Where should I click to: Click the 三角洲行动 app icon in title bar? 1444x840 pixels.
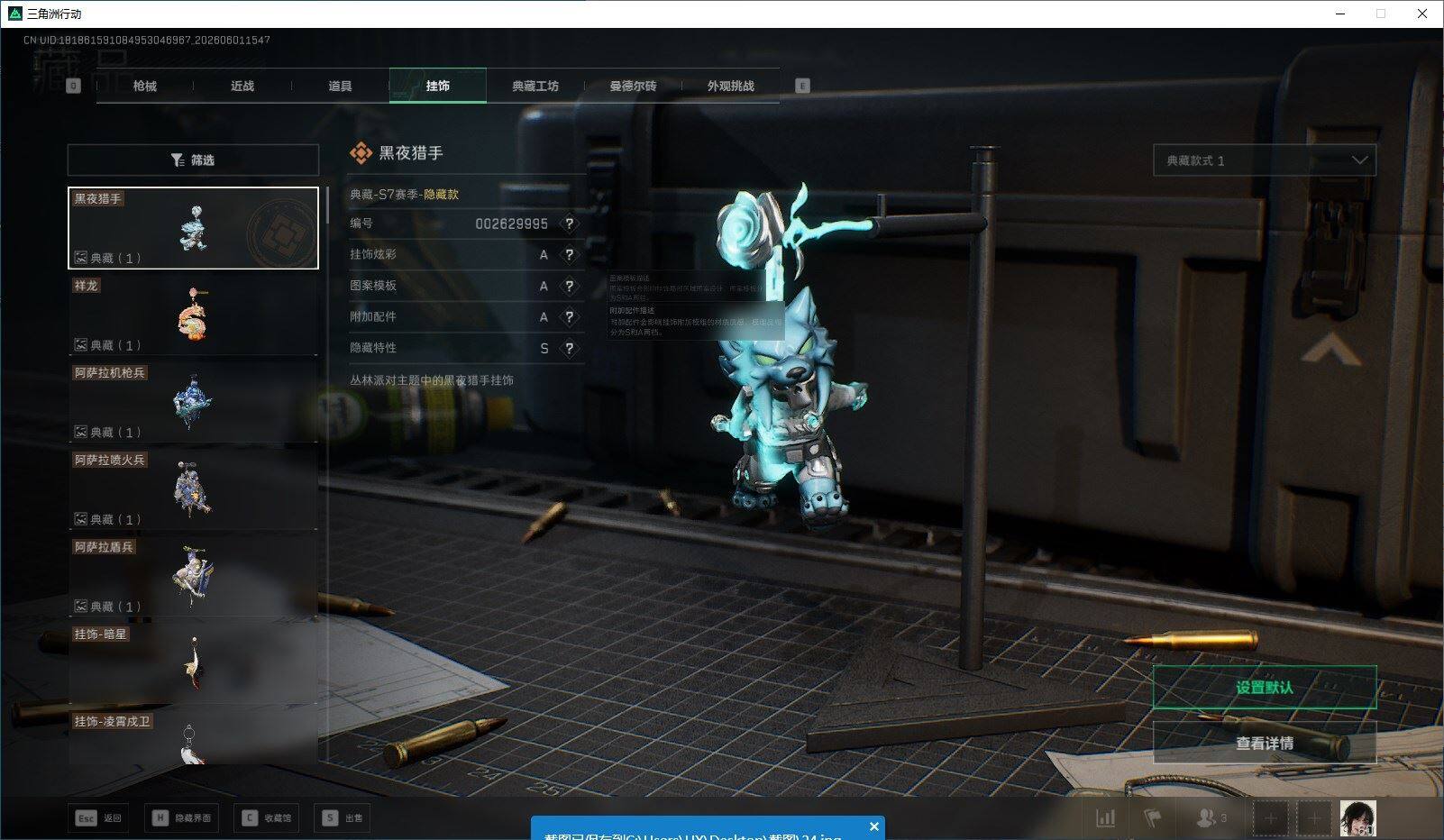(14, 14)
